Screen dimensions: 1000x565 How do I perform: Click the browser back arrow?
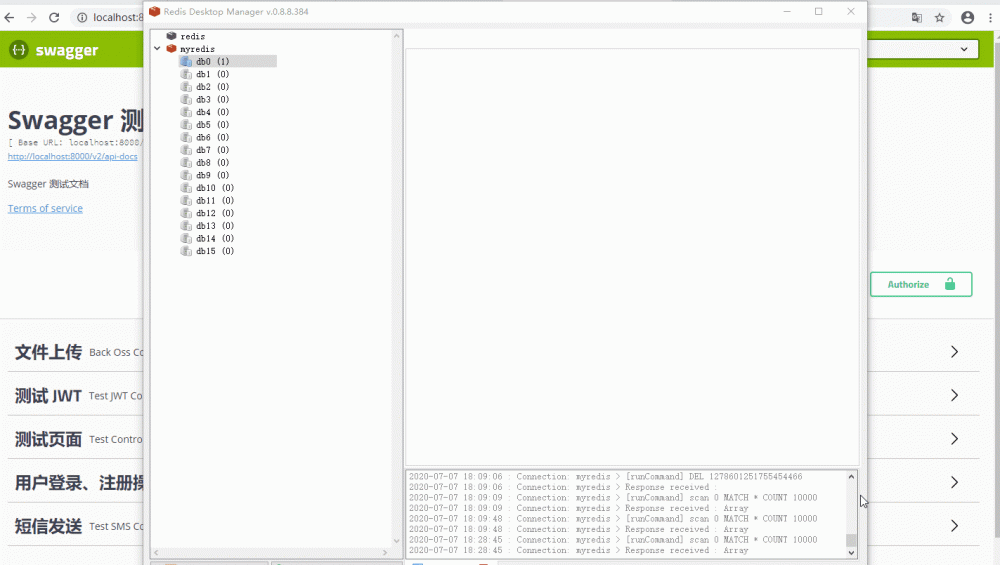point(9,17)
